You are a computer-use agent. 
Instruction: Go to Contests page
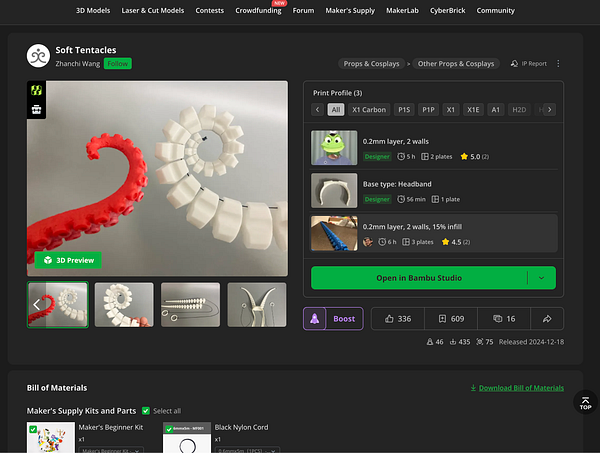click(x=209, y=11)
